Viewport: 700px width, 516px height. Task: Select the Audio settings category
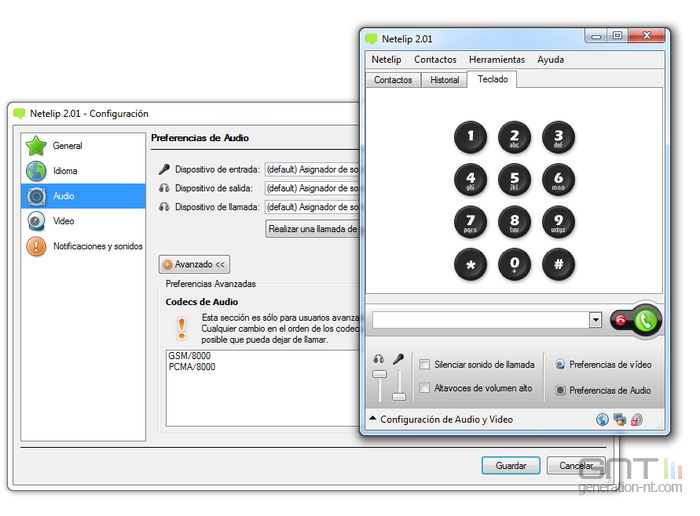83,196
